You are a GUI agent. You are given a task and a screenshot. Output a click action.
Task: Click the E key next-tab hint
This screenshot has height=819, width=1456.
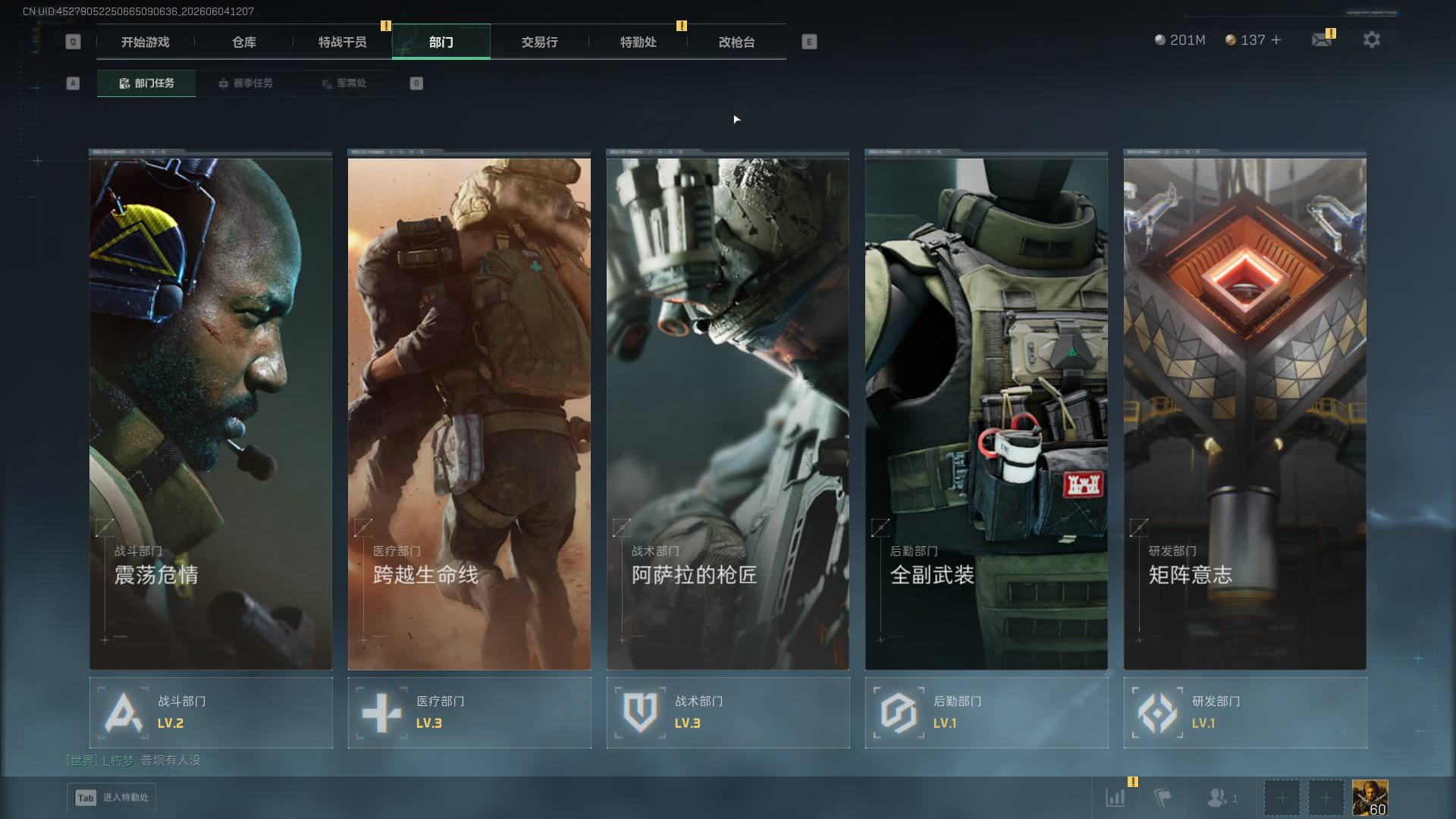(809, 42)
